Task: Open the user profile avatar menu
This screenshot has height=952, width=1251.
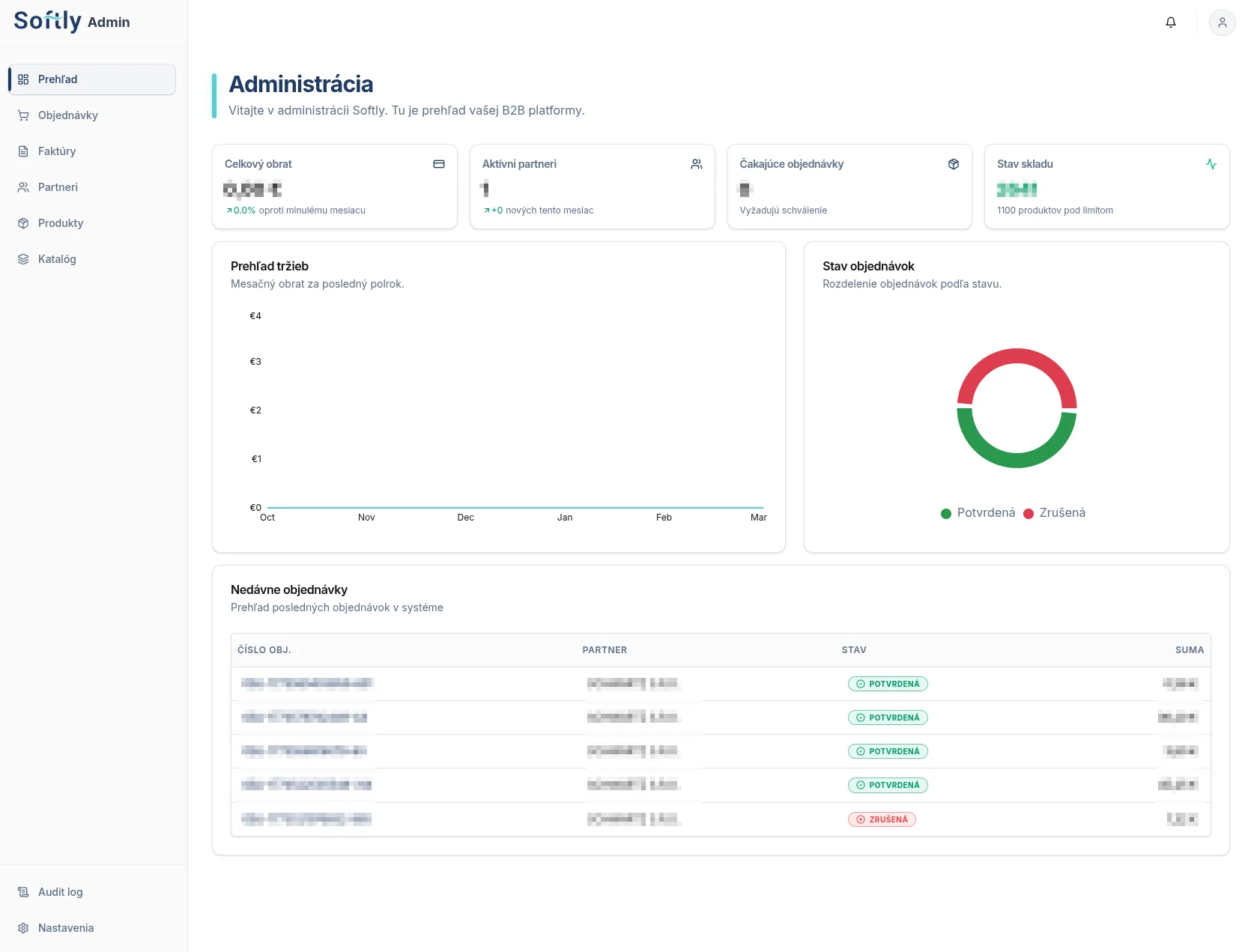Action: [1223, 22]
